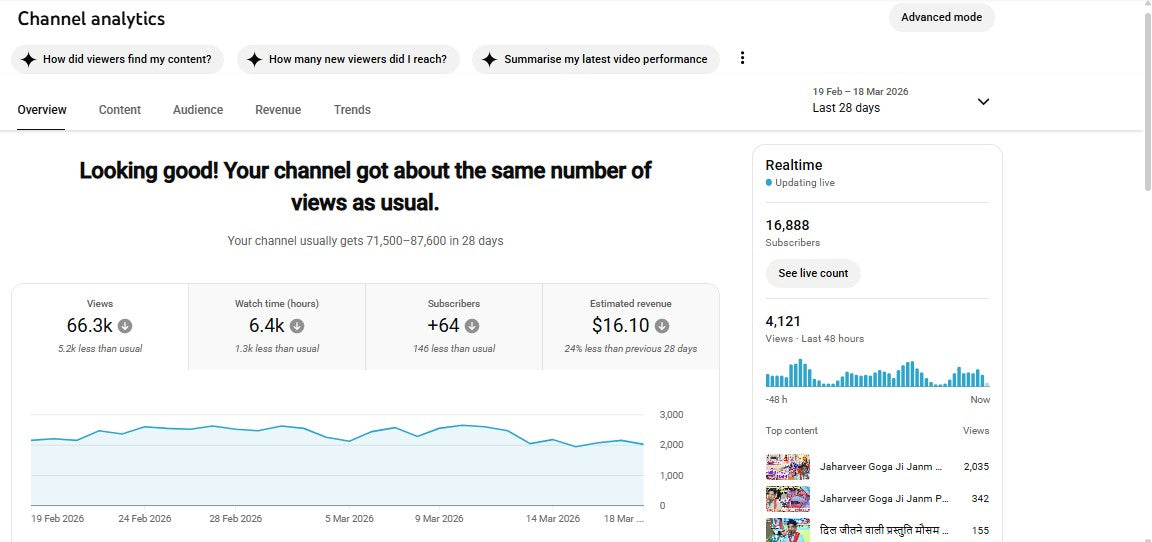Select the Trends tab
The height and width of the screenshot is (542, 1152).
point(352,110)
